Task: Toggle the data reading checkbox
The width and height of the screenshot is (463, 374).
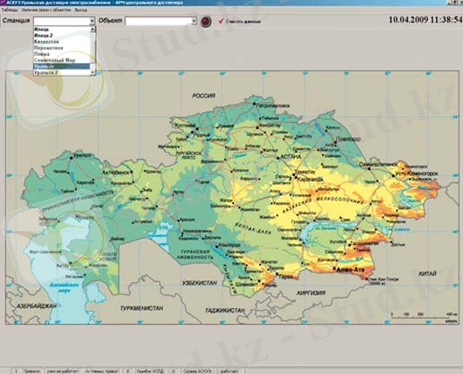Action: (220, 21)
